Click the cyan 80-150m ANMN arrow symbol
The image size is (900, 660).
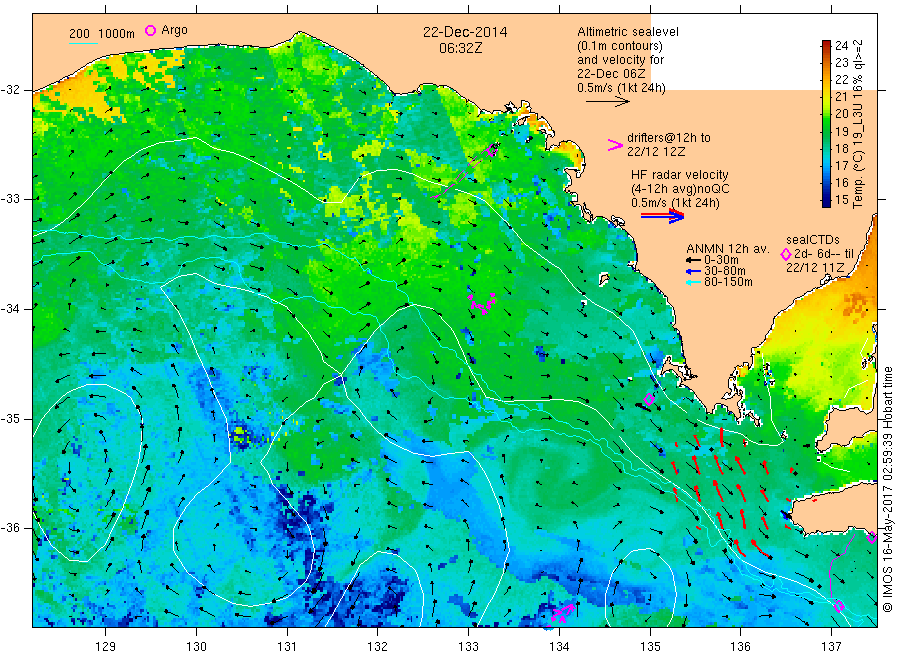[693, 282]
